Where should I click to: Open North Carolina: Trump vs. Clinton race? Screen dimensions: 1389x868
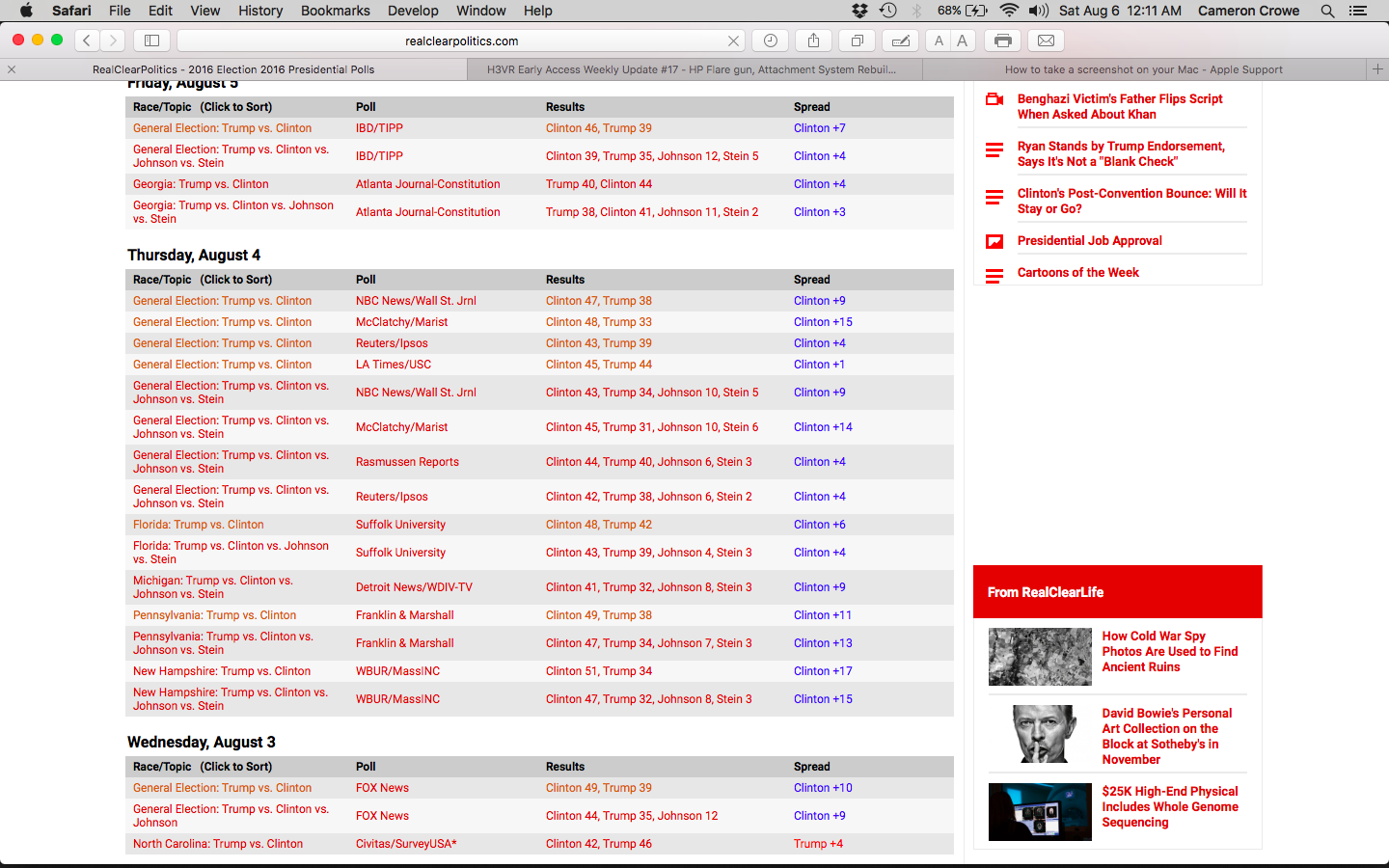pos(218,844)
